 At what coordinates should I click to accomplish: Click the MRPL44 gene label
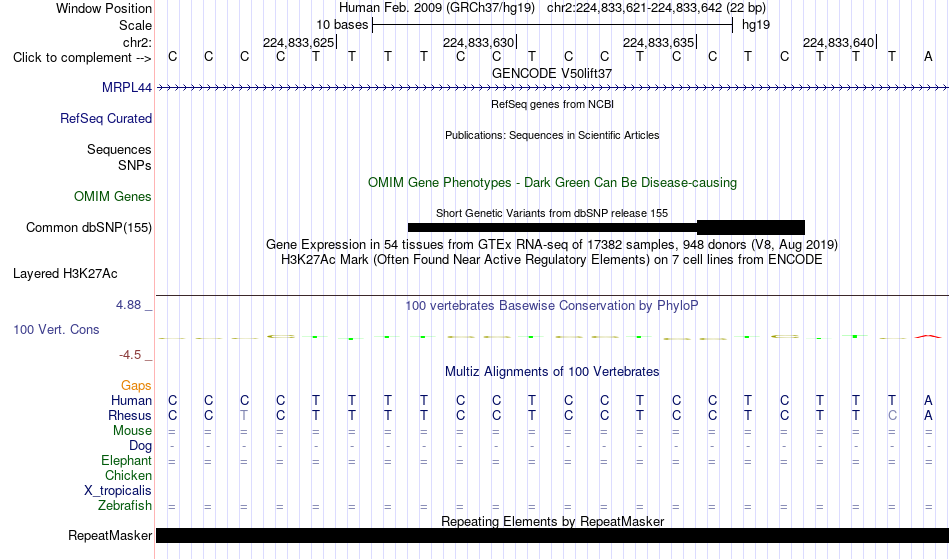point(127,88)
